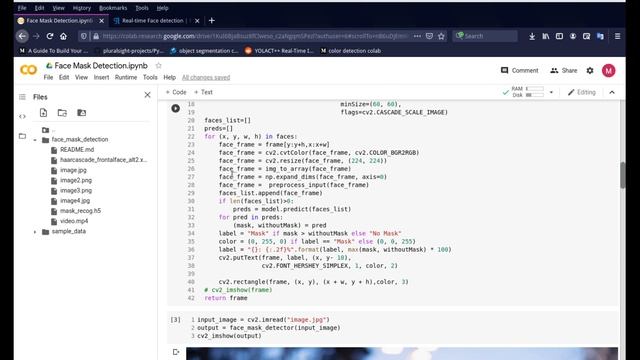Click the mount Drive icon in Files
The width and height of the screenshot is (640, 360).
[x=82, y=113]
